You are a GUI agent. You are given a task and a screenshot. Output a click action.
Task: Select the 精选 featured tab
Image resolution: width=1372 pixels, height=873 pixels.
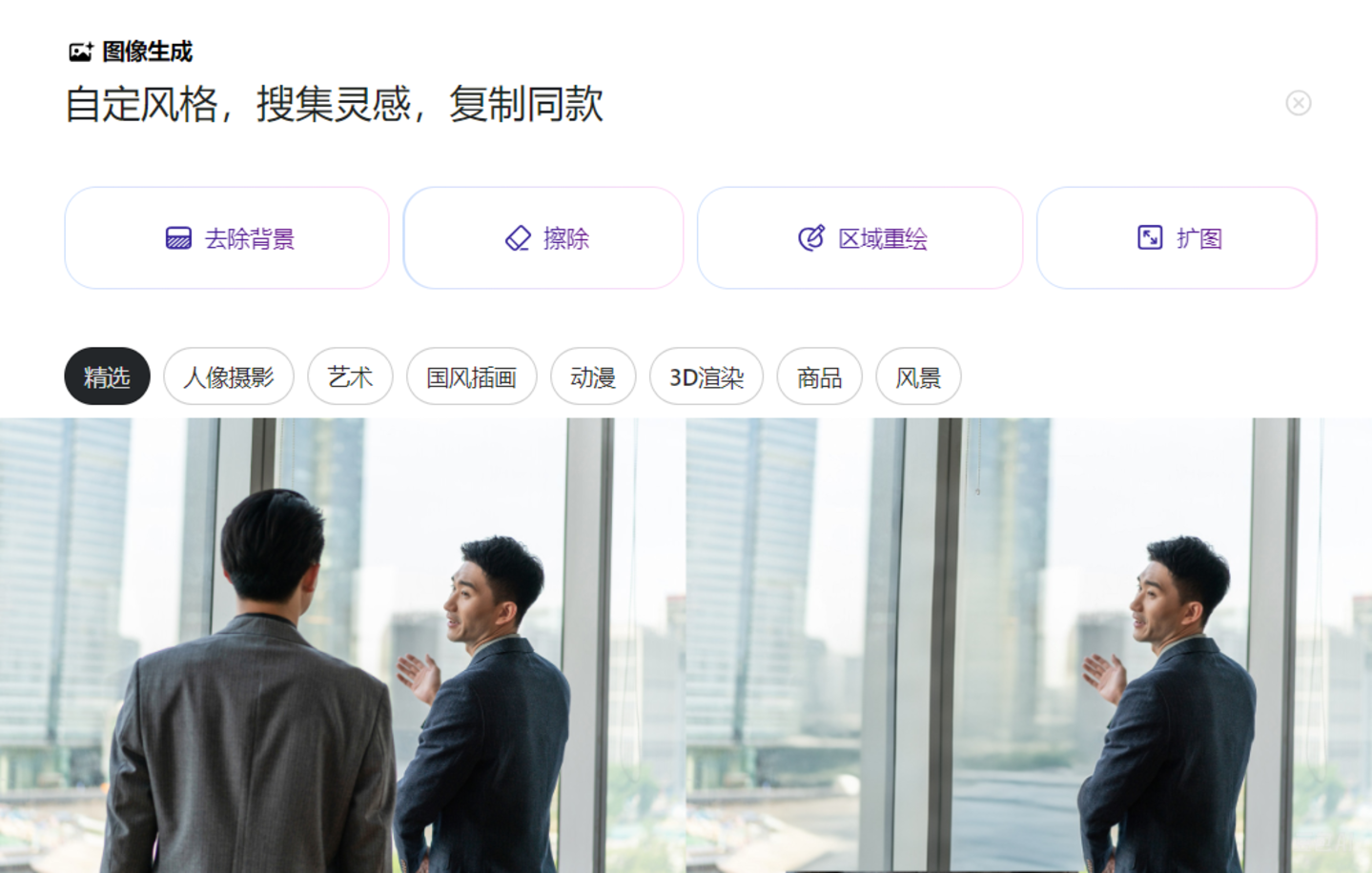pos(107,376)
